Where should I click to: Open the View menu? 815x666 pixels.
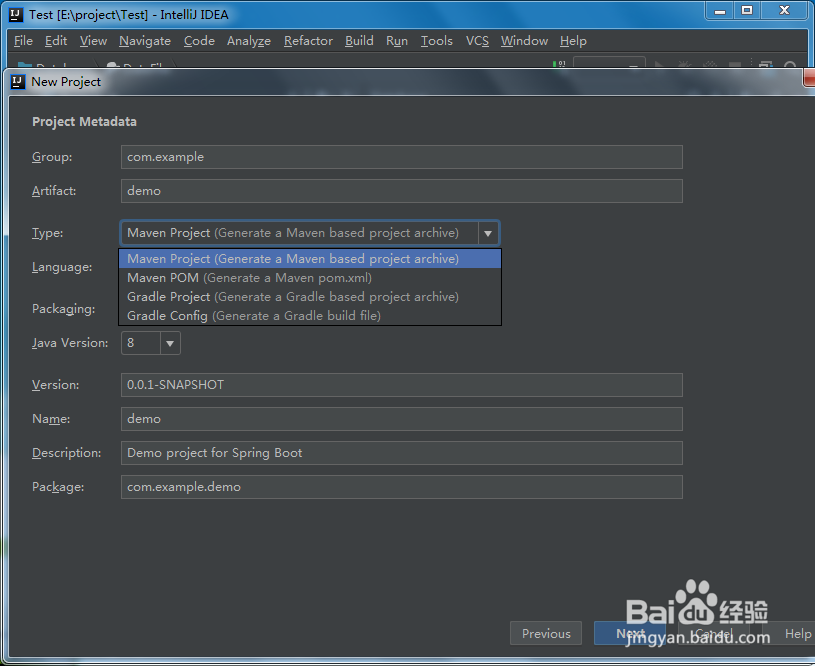click(93, 41)
